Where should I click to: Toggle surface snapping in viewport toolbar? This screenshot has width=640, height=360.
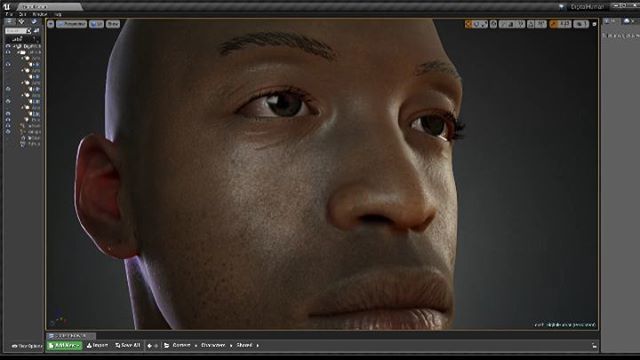pos(503,24)
